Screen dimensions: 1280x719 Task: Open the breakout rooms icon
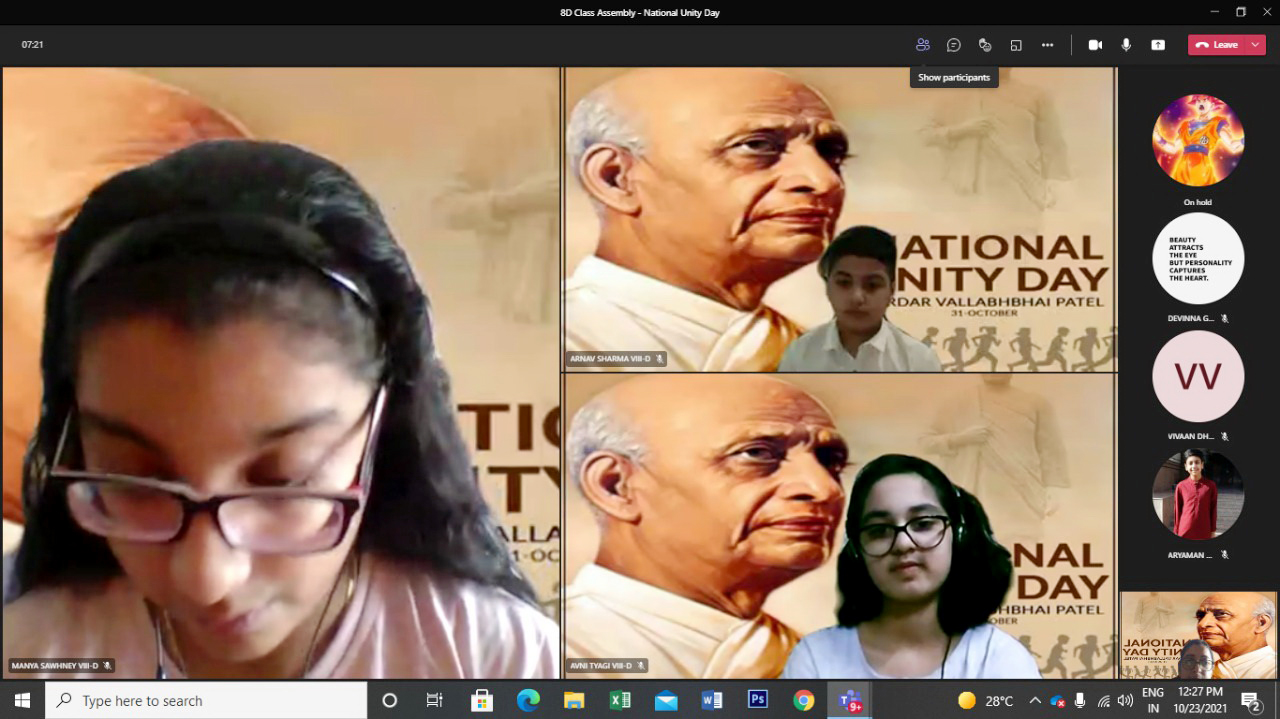[1016, 45]
